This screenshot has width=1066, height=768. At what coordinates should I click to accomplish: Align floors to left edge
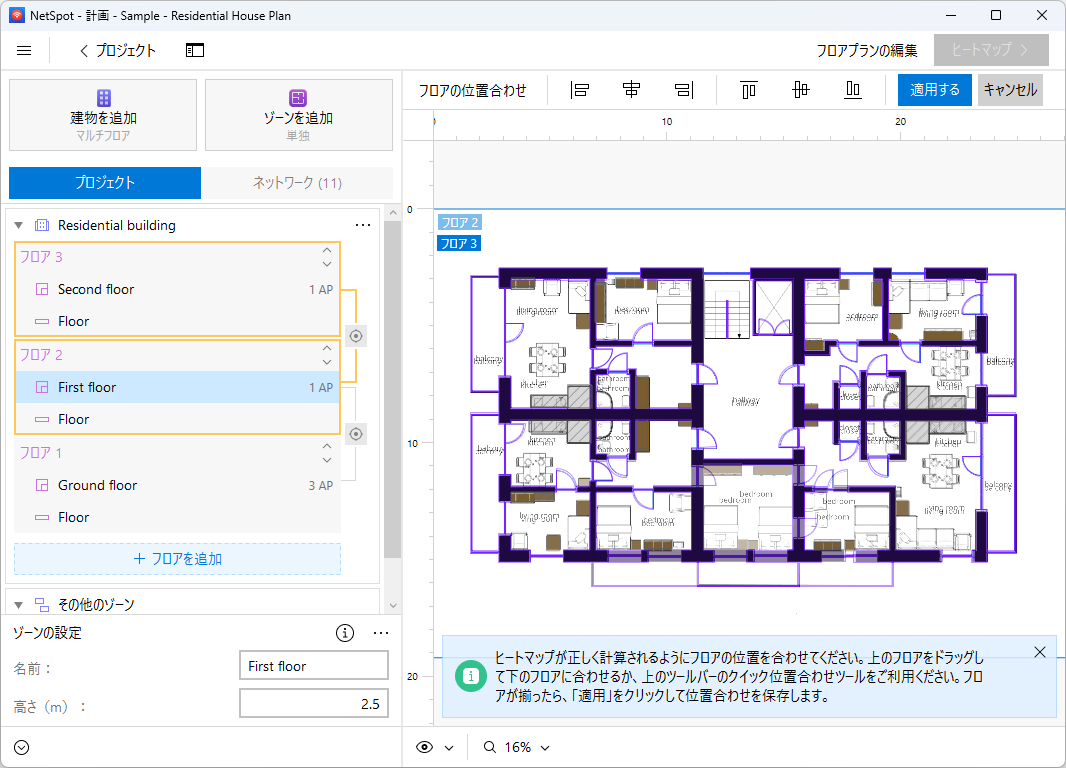[x=580, y=90]
